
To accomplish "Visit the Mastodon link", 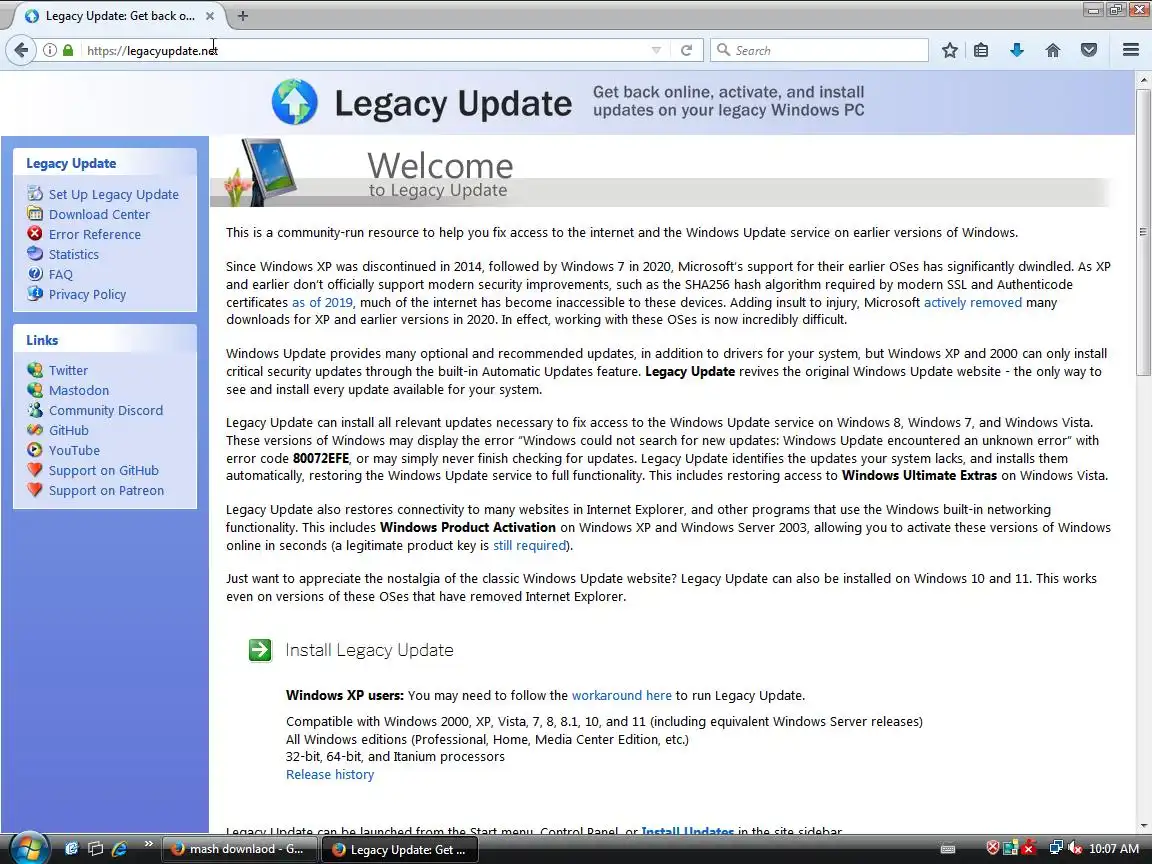I will (79, 390).
